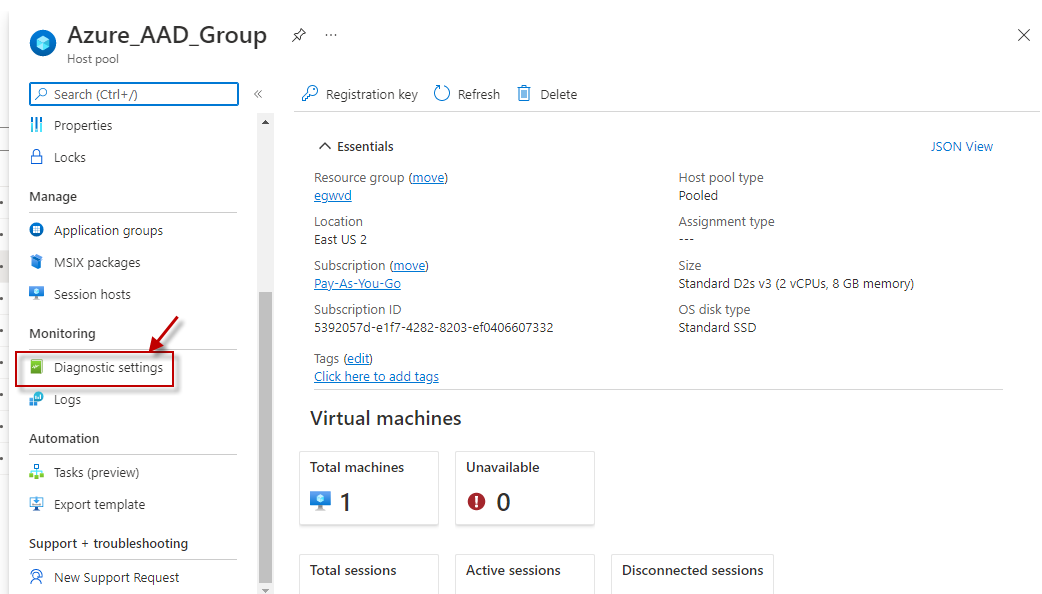Click move link next to Subscription
1042x594 pixels.
(x=409, y=265)
